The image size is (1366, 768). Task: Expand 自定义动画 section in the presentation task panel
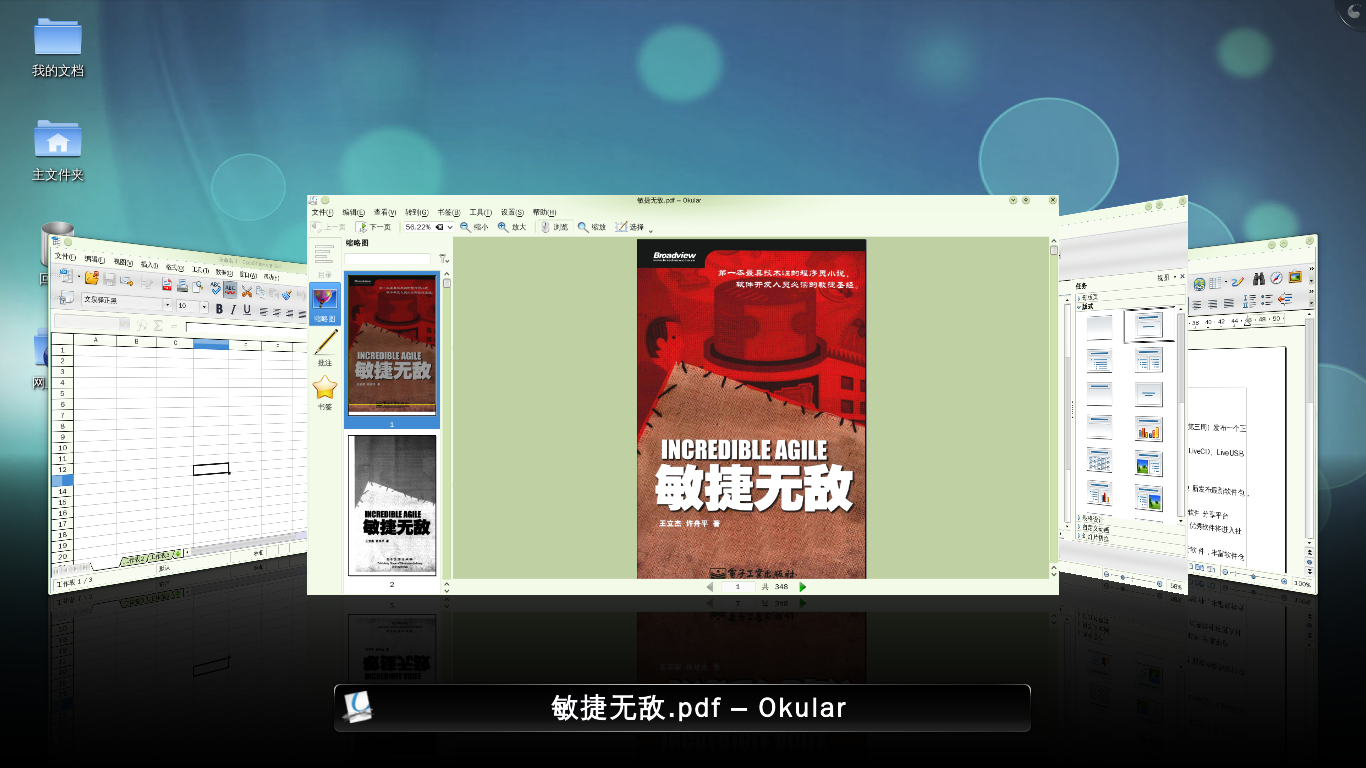click(1094, 530)
